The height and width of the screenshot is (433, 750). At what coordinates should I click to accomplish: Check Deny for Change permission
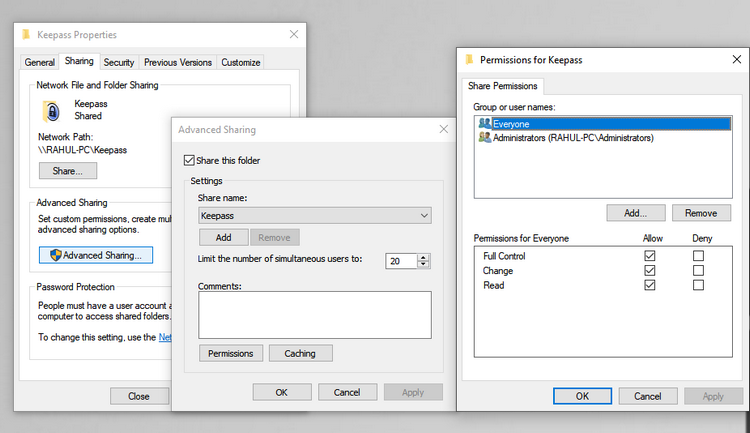[x=698, y=270]
